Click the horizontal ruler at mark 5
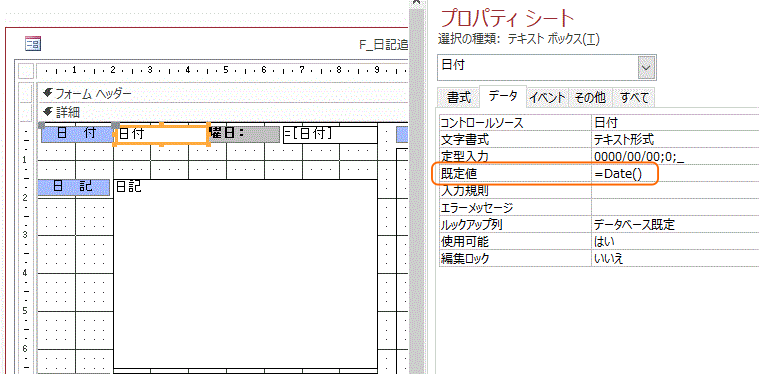The width and height of the screenshot is (759, 374). 226,71
